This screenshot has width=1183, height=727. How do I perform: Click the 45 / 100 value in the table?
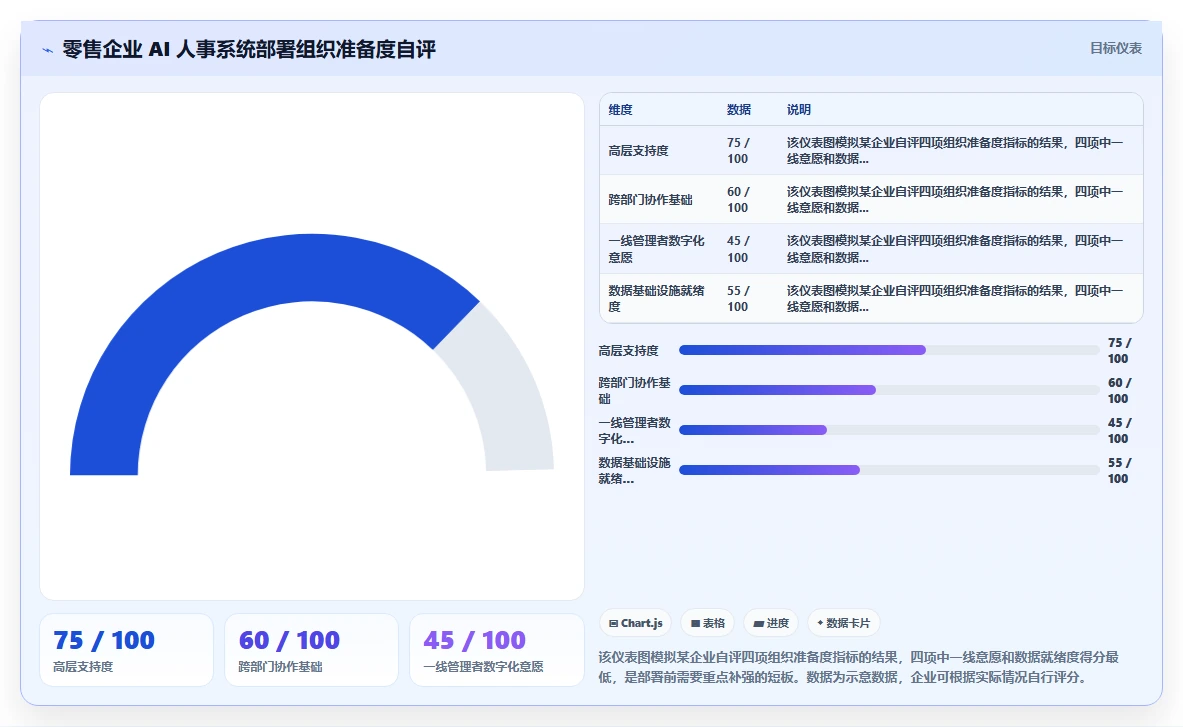click(x=738, y=249)
